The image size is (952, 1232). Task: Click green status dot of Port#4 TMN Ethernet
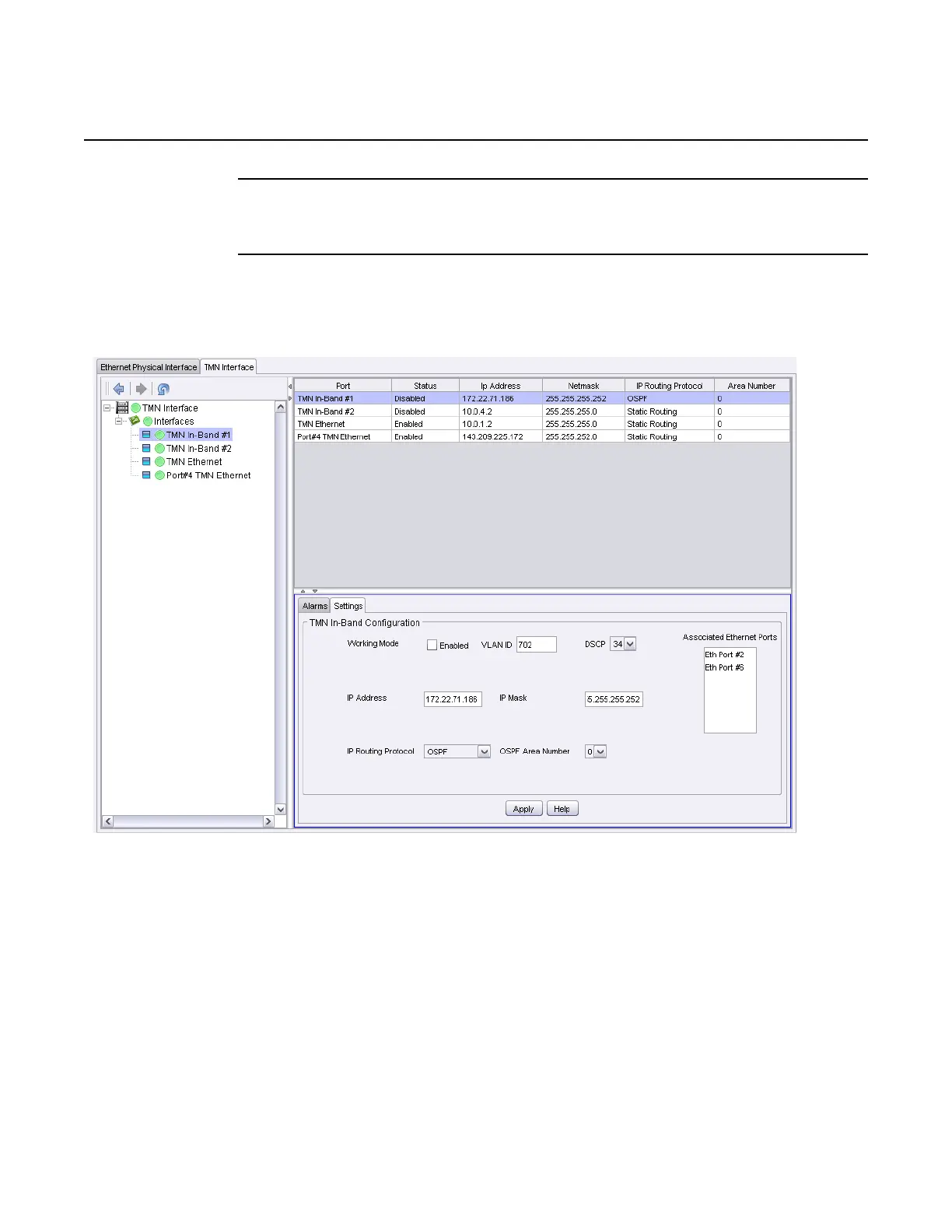pyautogui.click(x=159, y=475)
